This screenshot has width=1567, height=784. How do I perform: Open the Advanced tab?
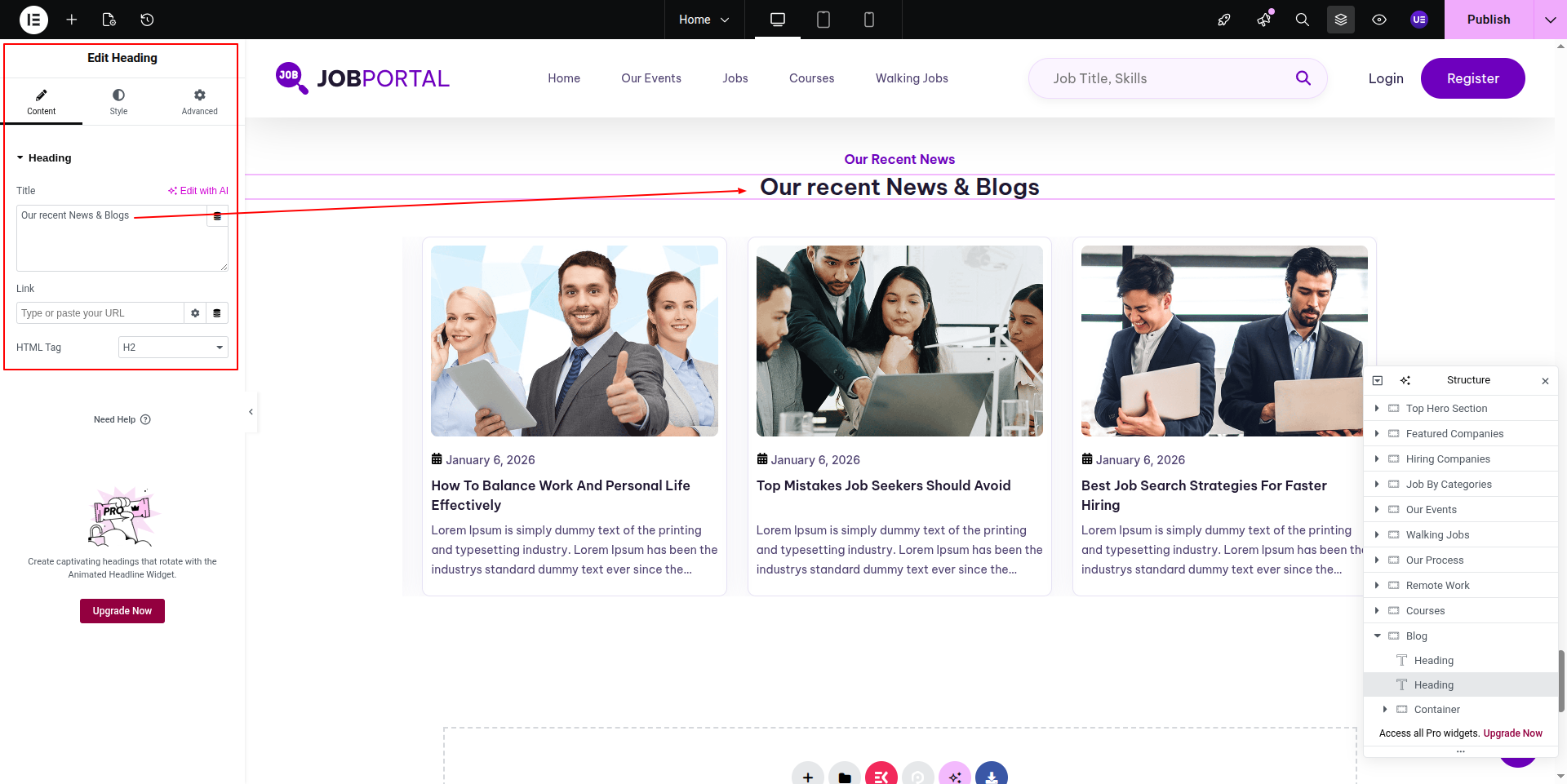[x=199, y=102]
